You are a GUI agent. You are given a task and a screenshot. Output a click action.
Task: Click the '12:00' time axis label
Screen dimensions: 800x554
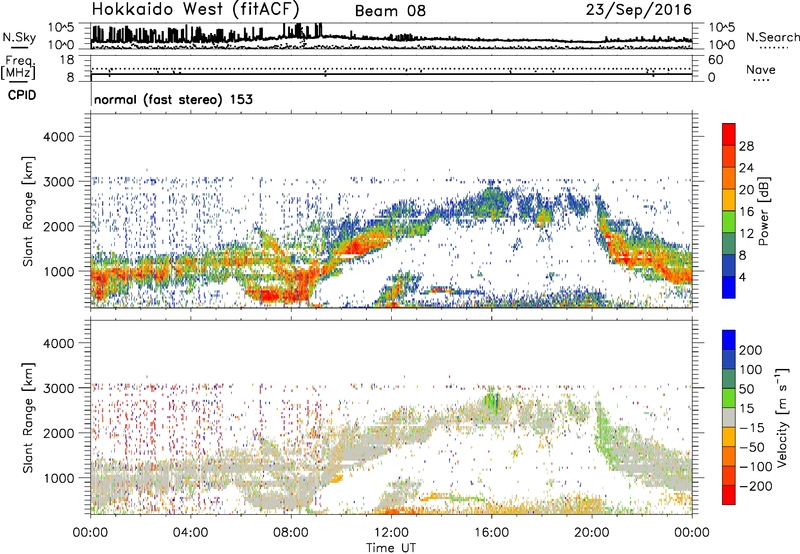[391, 533]
